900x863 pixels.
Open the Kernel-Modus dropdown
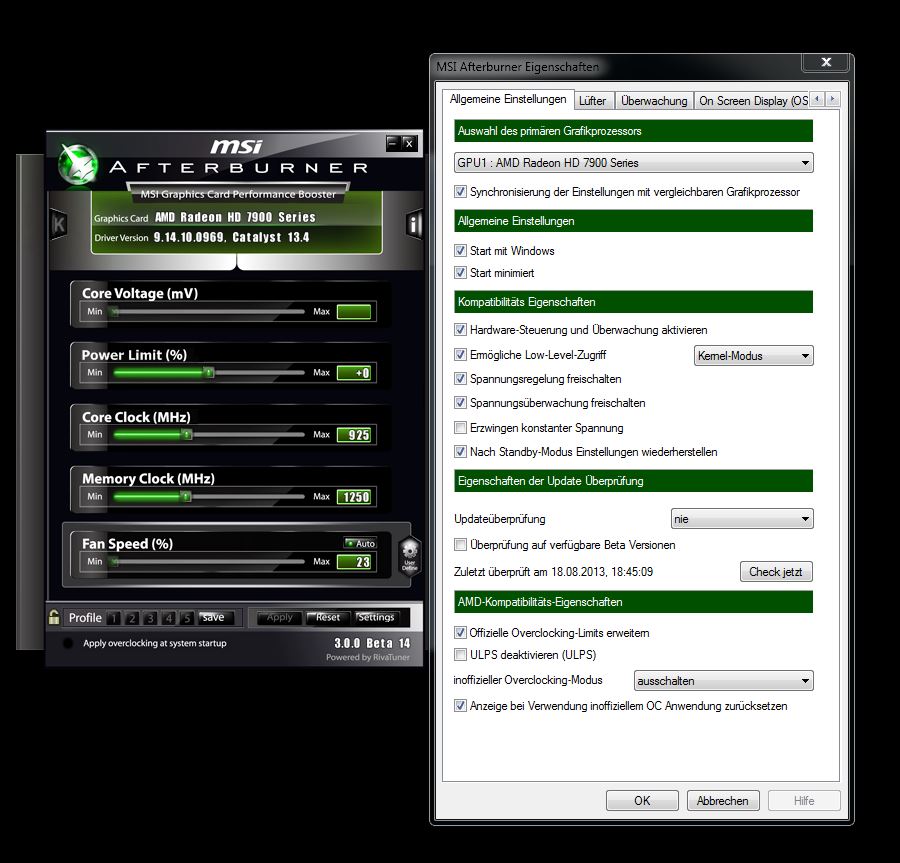tap(754, 356)
